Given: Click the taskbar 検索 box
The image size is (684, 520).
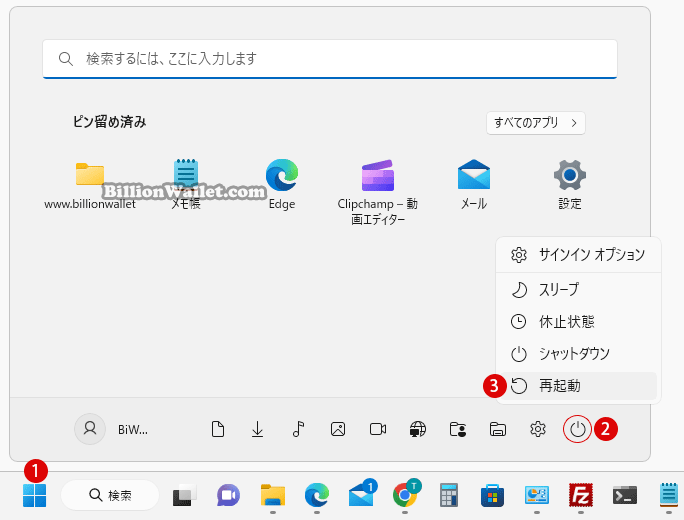Looking at the screenshot, I should click(110, 495).
